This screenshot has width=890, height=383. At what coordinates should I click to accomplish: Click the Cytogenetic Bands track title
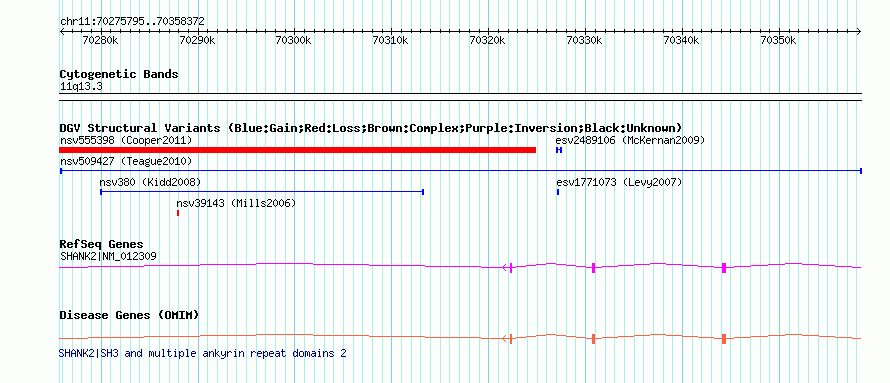[119, 74]
